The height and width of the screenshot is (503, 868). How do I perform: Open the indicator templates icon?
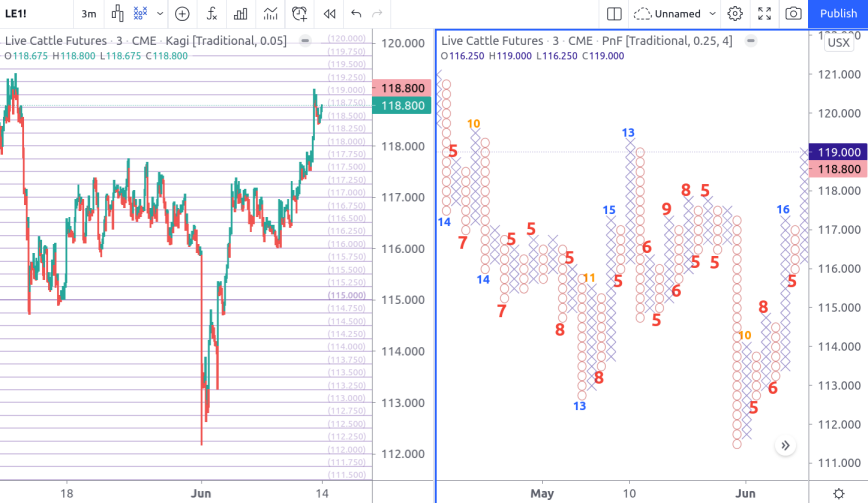point(271,14)
